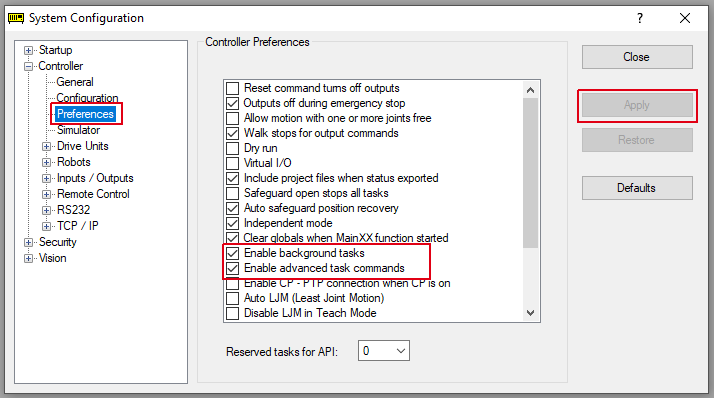Expand the Startup tree node
The width and height of the screenshot is (714, 398).
[x=28, y=51]
